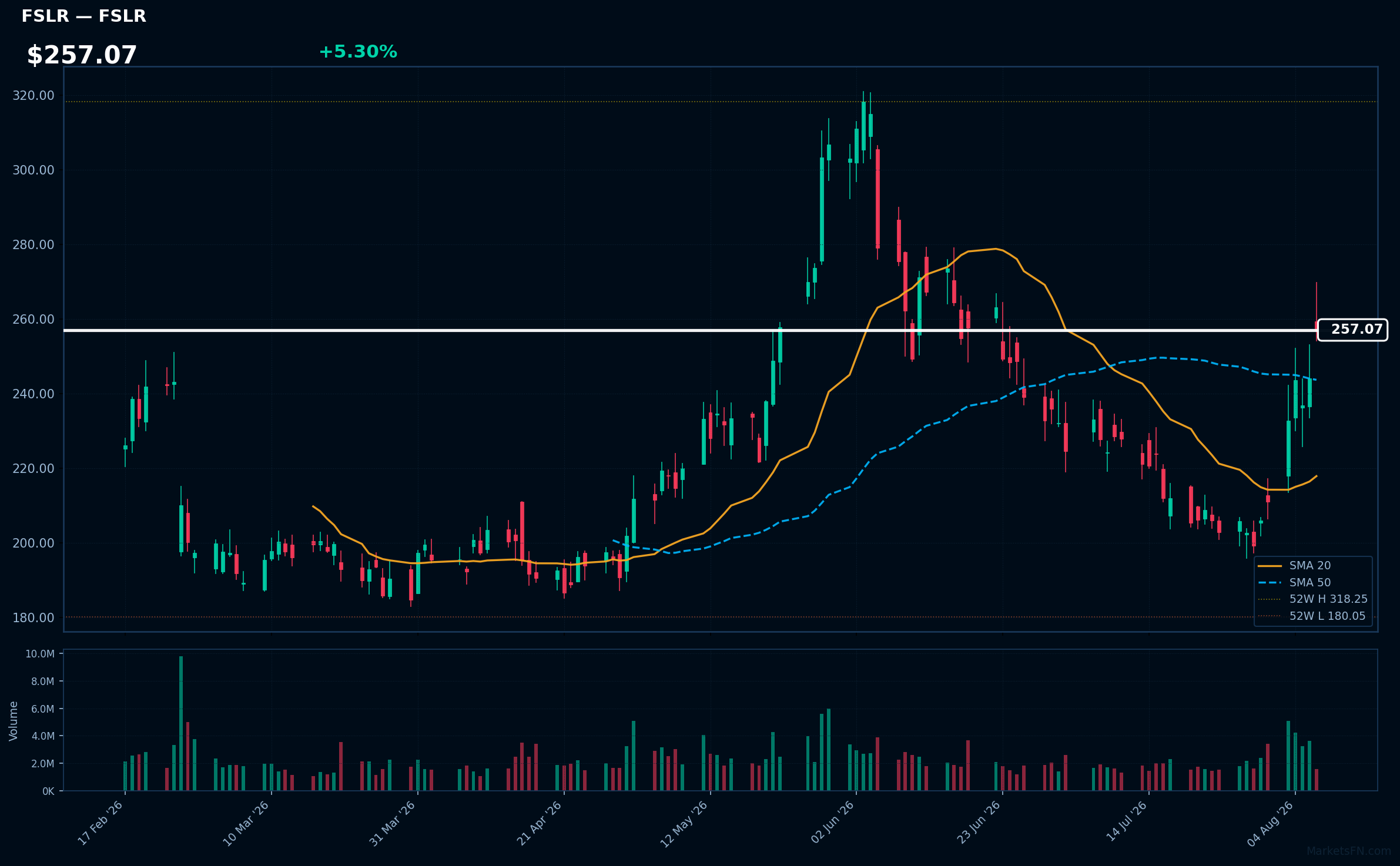This screenshot has height=866, width=1400.
Task: Click the 8.0M volume axis label
Action: [x=42, y=682]
